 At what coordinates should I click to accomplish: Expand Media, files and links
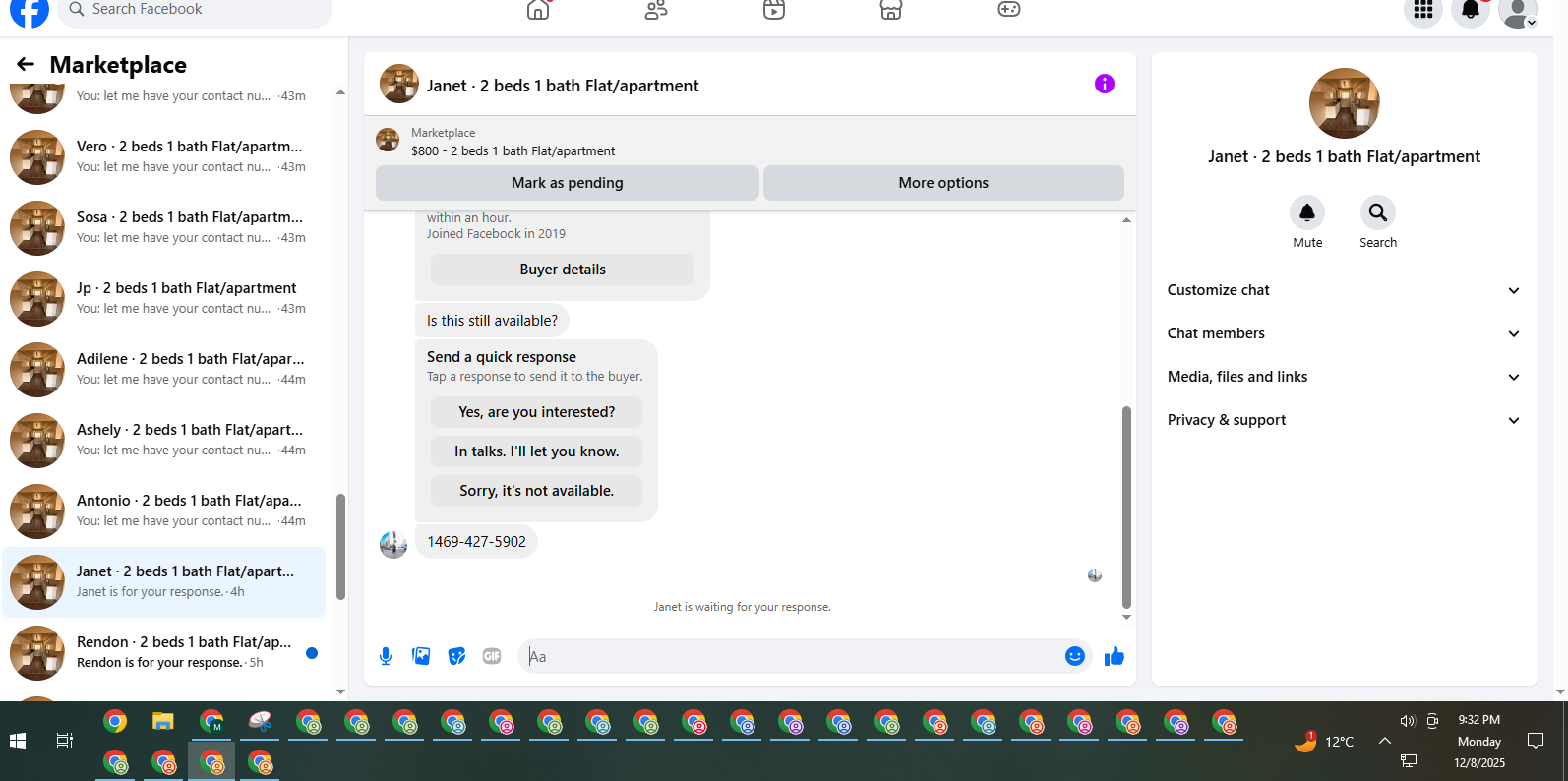coord(1344,377)
